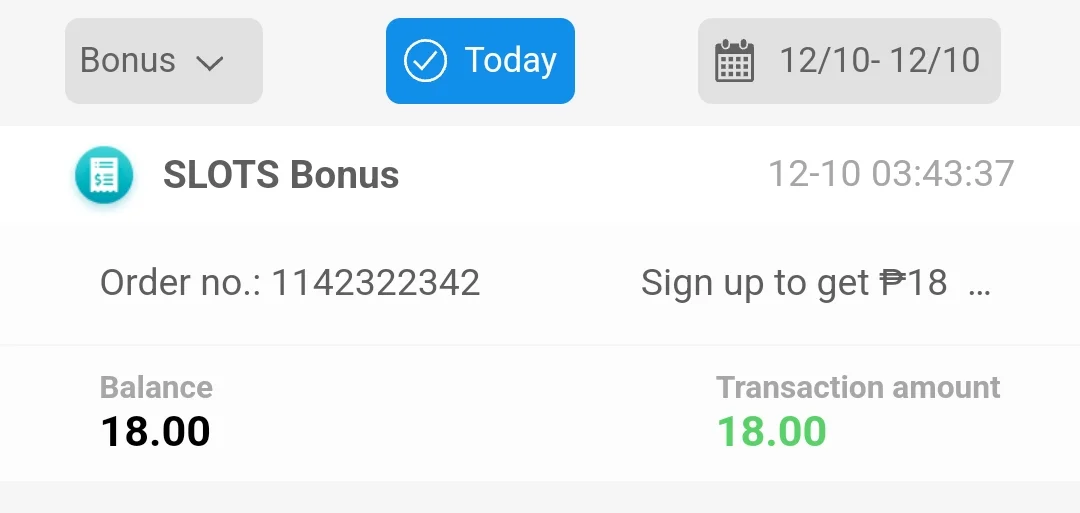Viewport: 1080px width, 513px height.
Task: Click the 'Bonus' text in filter
Action: click(x=128, y=61)
